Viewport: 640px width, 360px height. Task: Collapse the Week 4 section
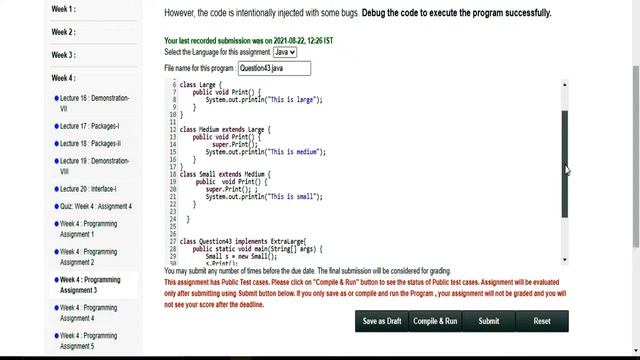tap(63, 78)
